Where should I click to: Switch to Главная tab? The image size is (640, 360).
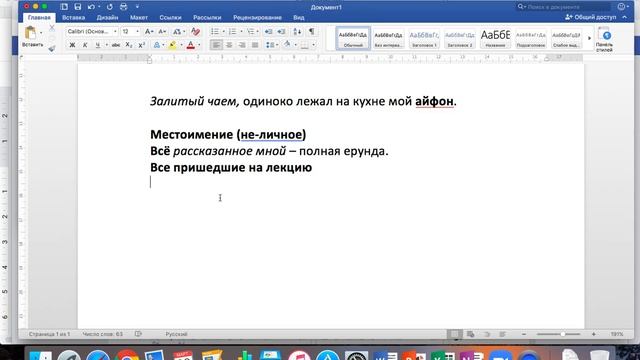pos(39,18)
